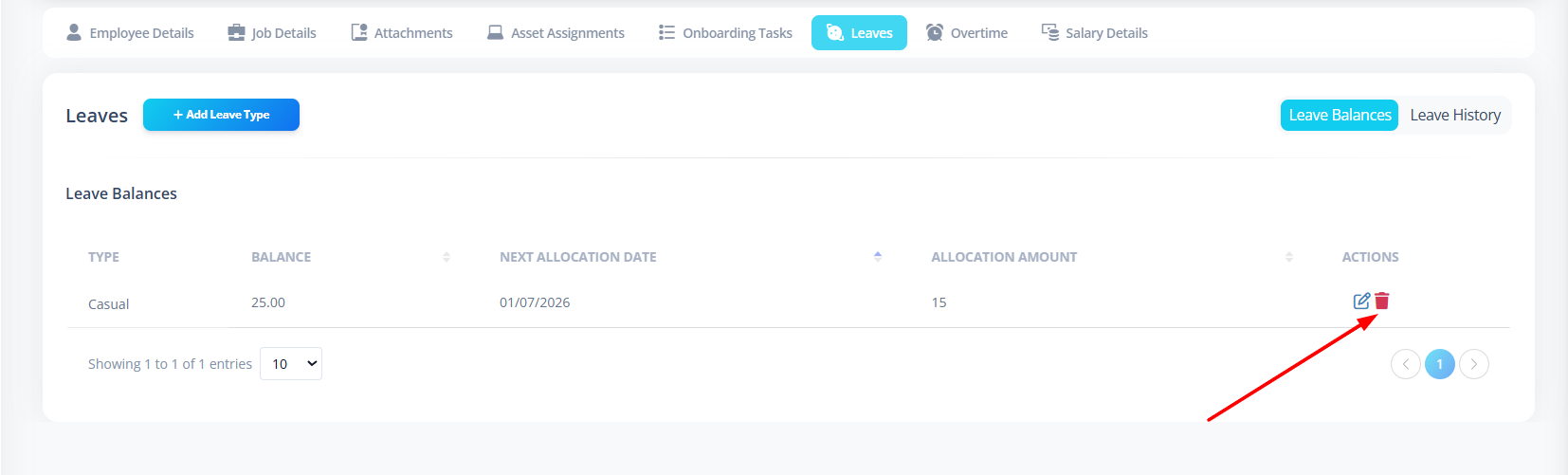Click the 01/07/2026 allocation date
The image size is (1568, 475).
pos(535,302)
